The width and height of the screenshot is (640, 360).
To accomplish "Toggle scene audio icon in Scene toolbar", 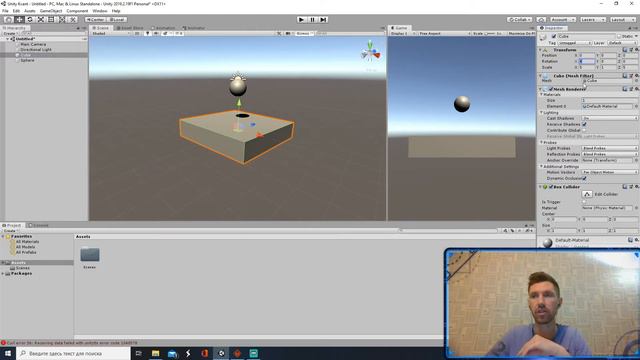I will coord(156,33).
